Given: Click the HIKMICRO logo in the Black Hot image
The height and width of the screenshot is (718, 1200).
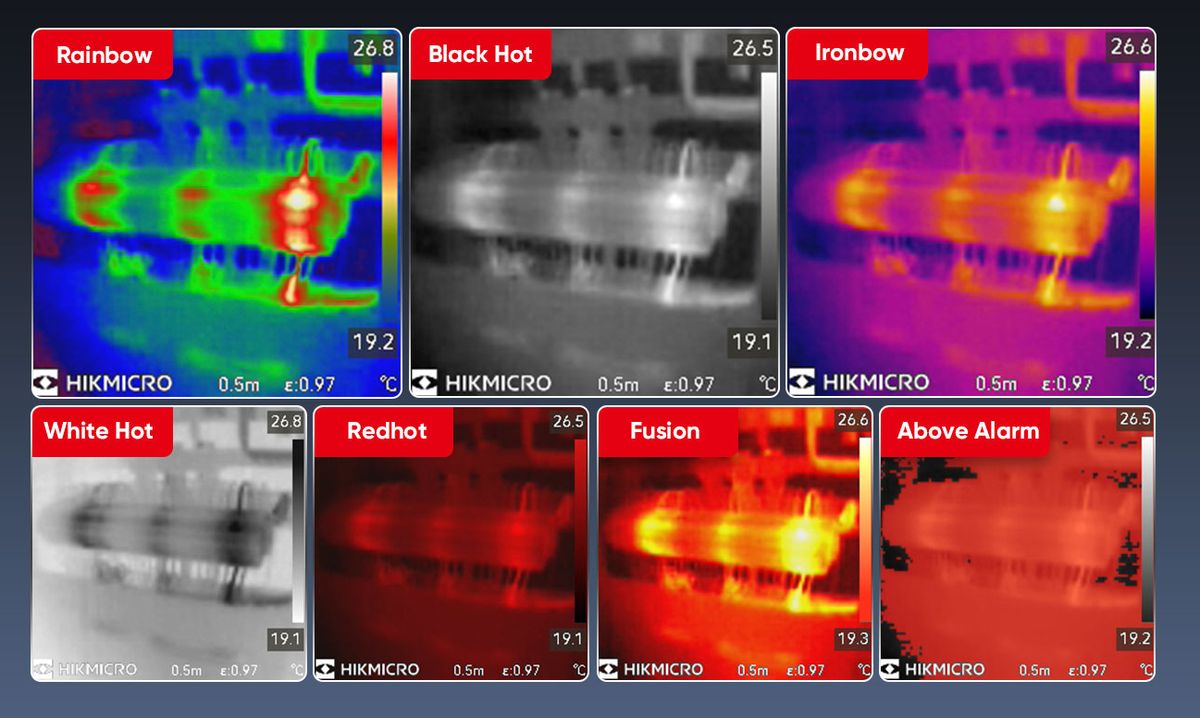Looking at the screenshot, I should [x=482, y=382].
